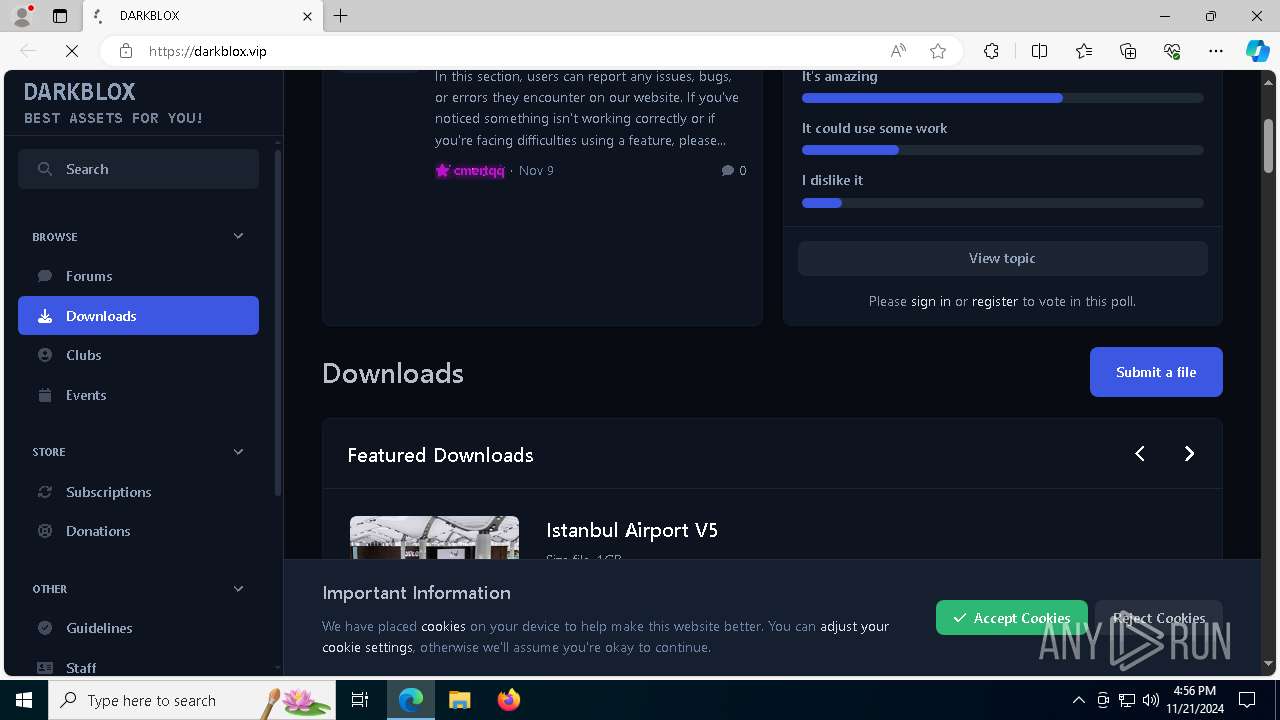The image size is (1280, 720).
Task: Click the page vertical scrollbar
Action: [1268, 146]
